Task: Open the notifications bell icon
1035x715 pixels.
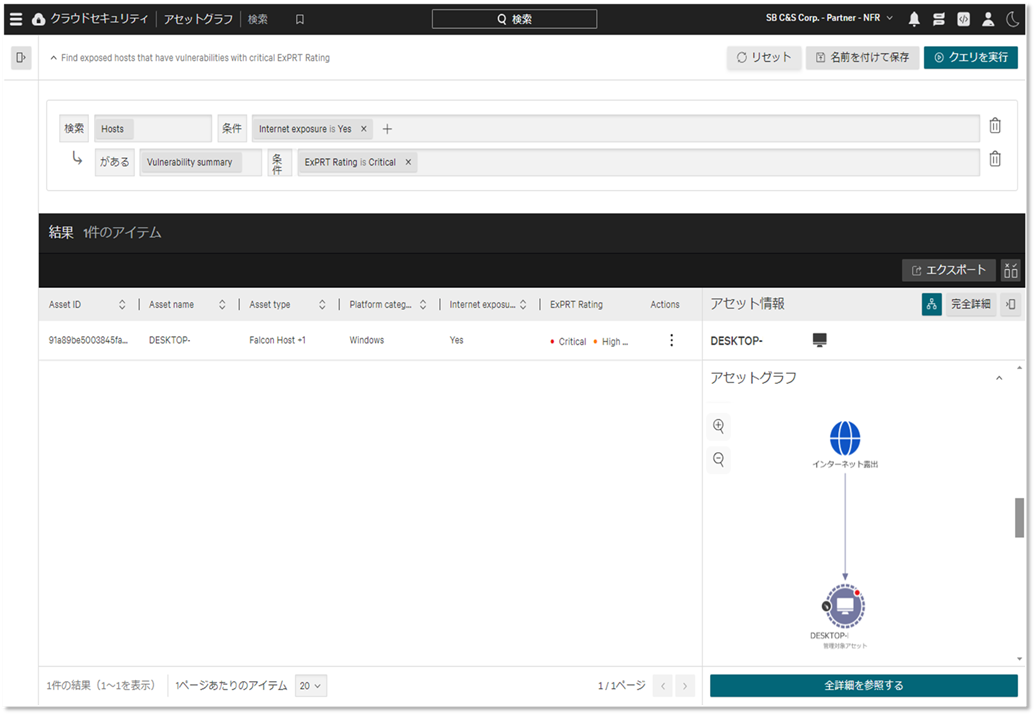Action: pyautogui.click(x=914, y=19)
